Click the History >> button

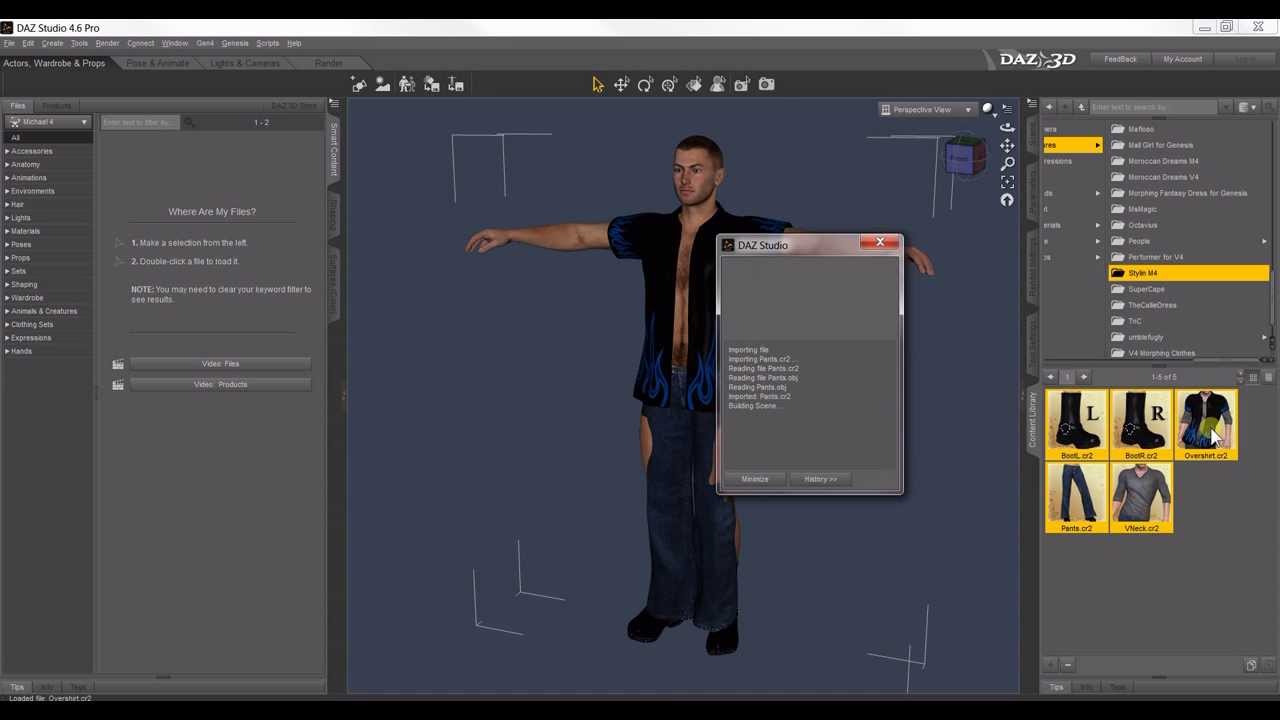(820, 479)
